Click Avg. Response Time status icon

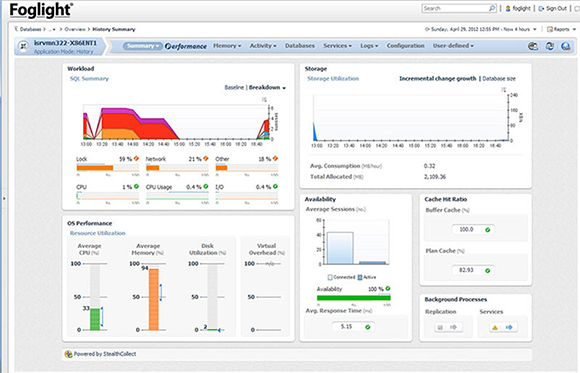tap(368, 327)
